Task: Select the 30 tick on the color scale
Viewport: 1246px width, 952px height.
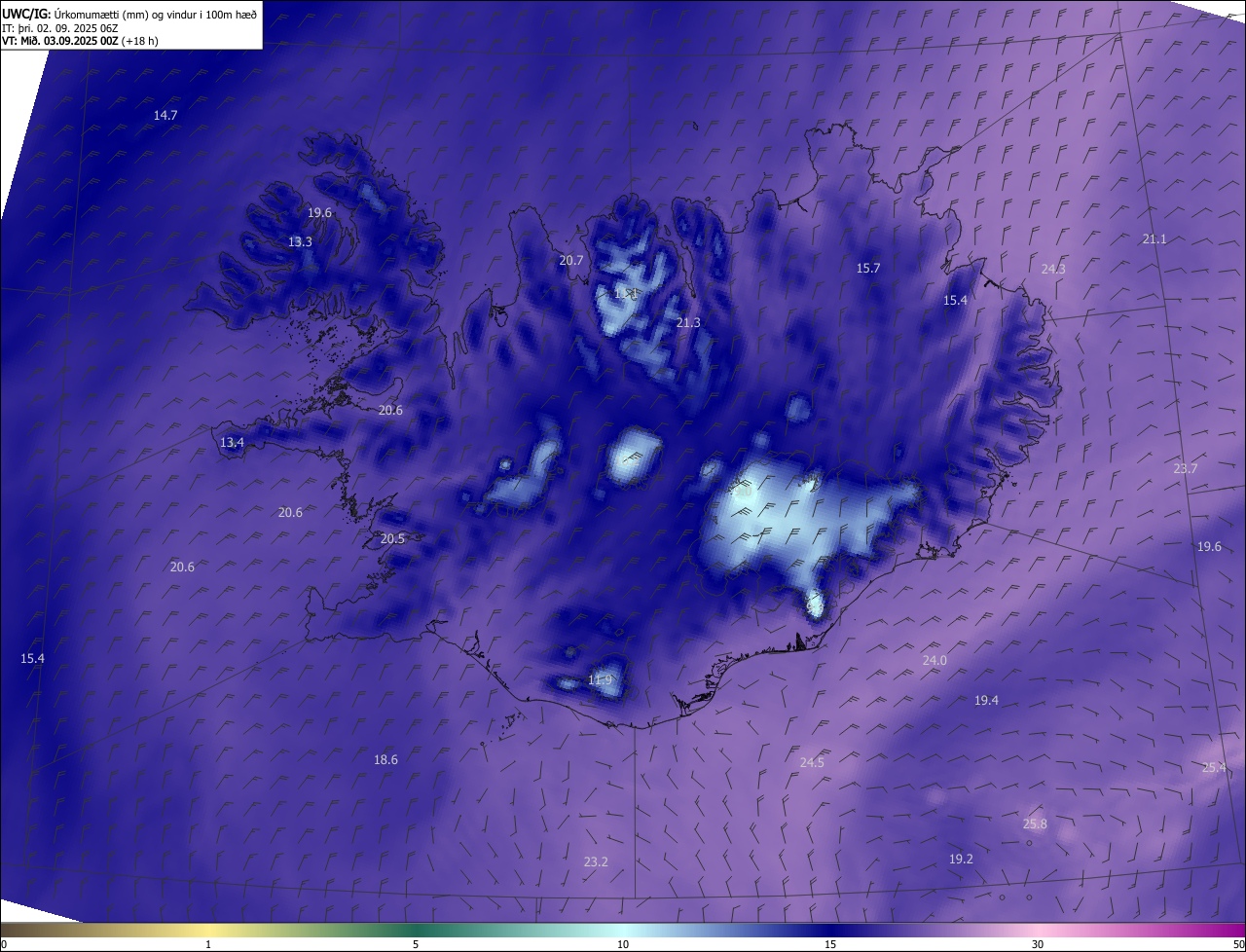Action: coord(1038,944)
